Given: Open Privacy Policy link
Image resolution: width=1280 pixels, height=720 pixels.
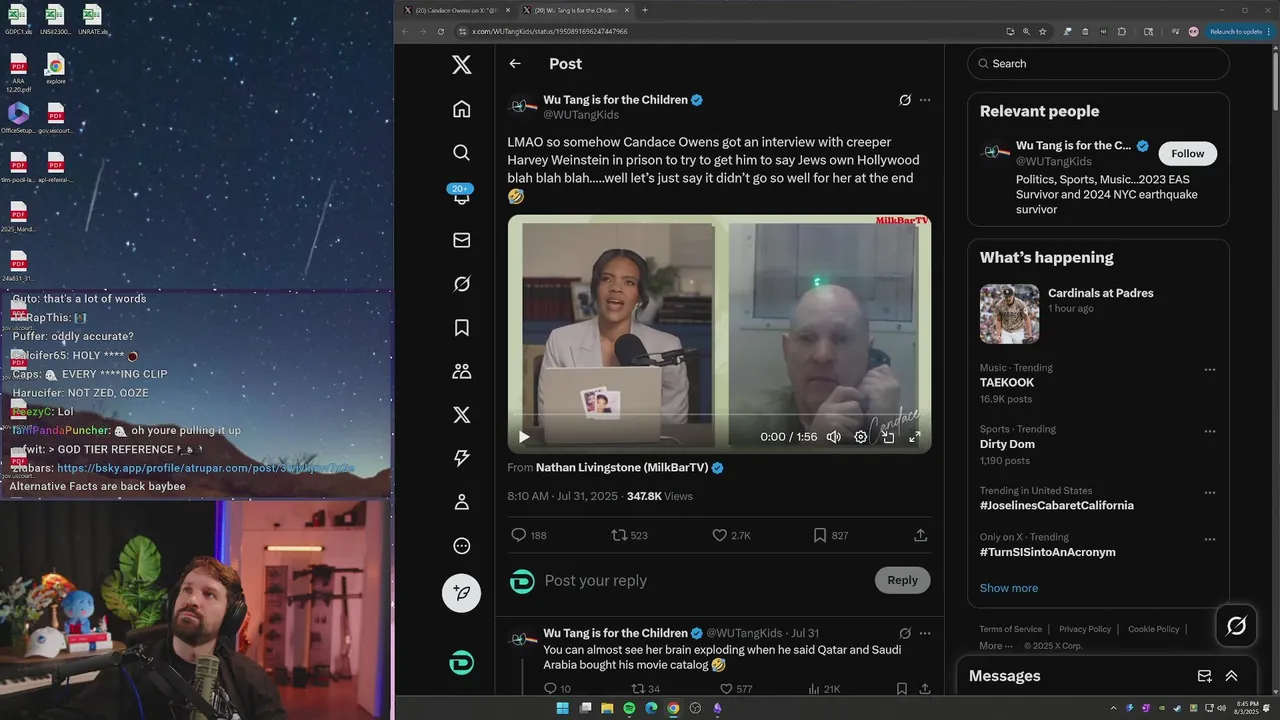Looking at the screenshot, I should [1085, 629].
